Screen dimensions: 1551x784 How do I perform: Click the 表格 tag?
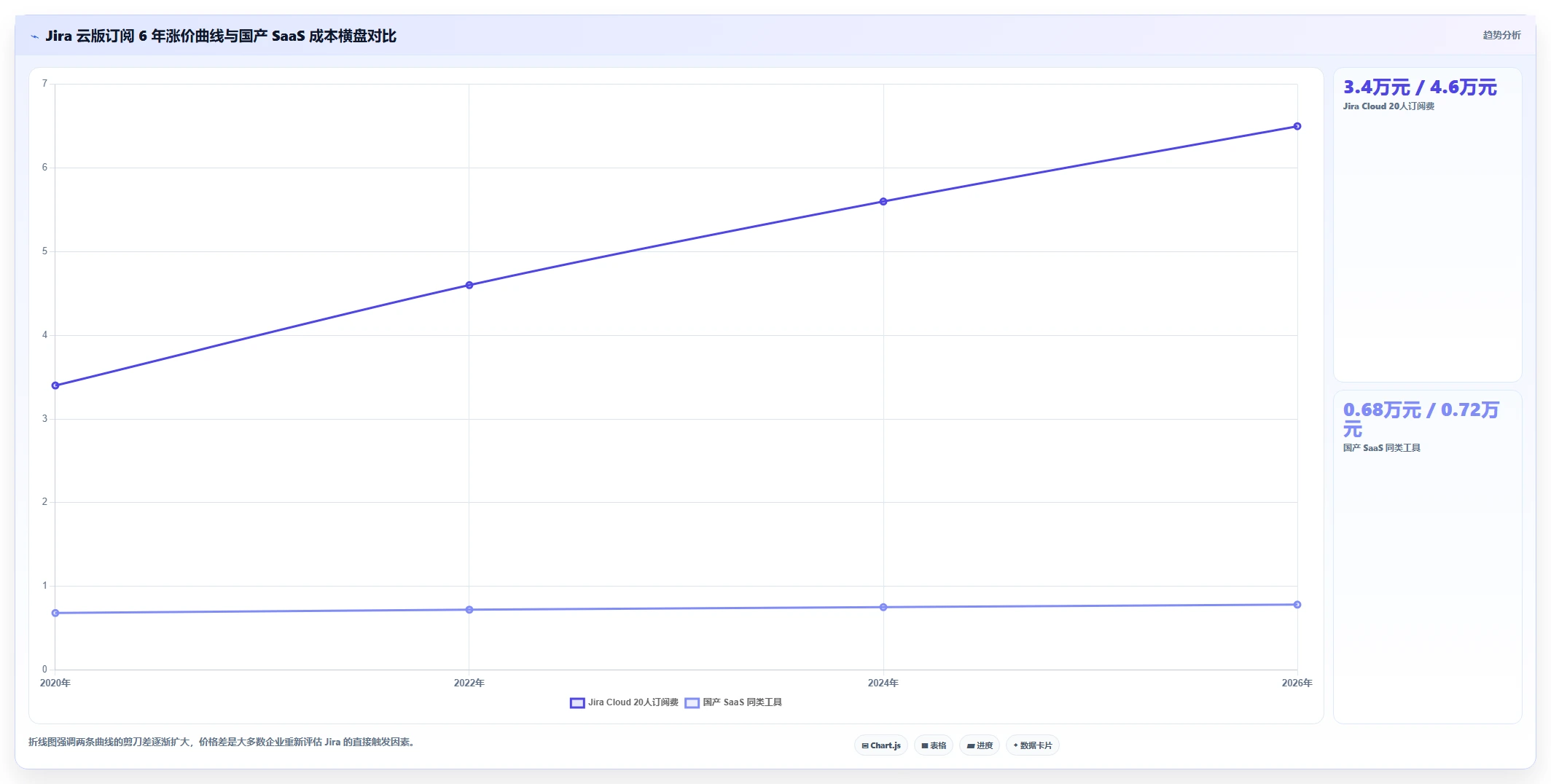pos(934,745)
